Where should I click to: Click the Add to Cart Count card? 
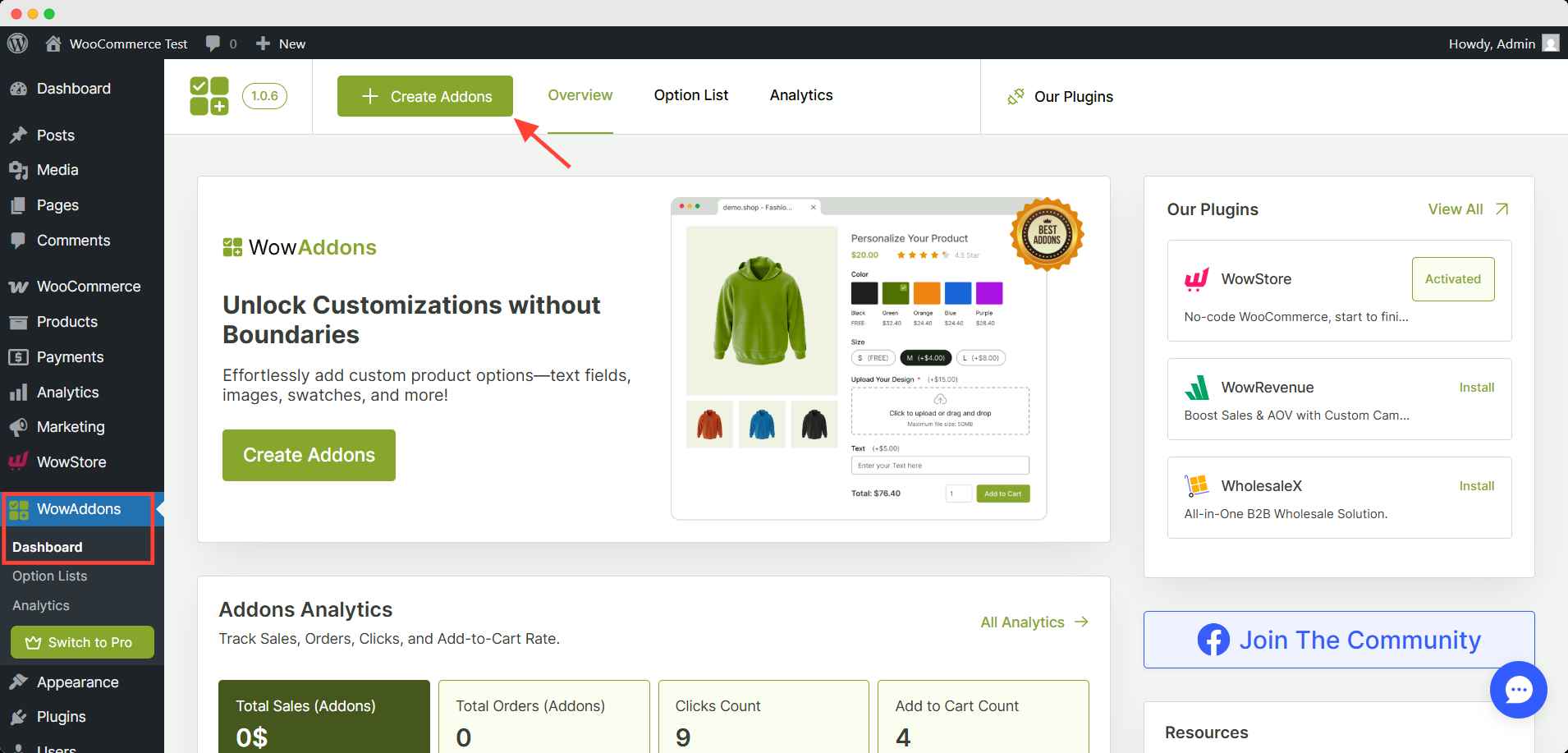pos(983,716)
